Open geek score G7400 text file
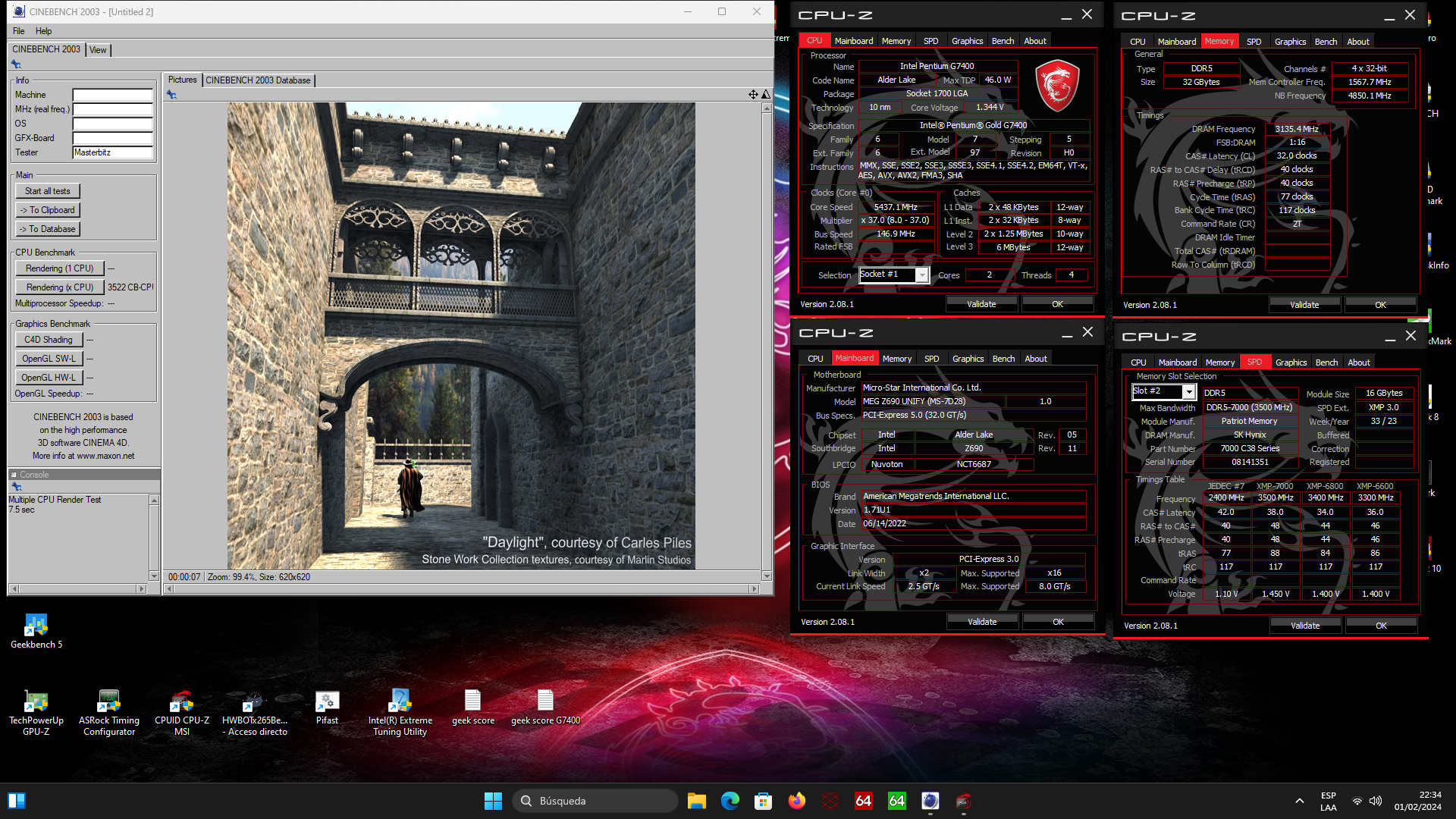The image size is (1456, 819). 545,708
